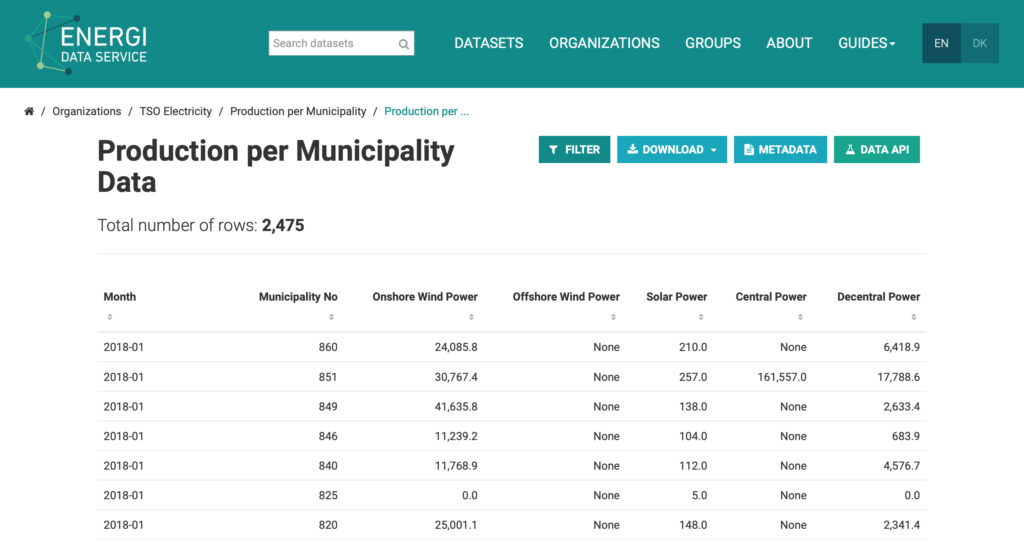Viewport: 1024px width, 542px height.
Task: Go to the Organizations page
Action: pyautogui.click(x=604, y=43)
